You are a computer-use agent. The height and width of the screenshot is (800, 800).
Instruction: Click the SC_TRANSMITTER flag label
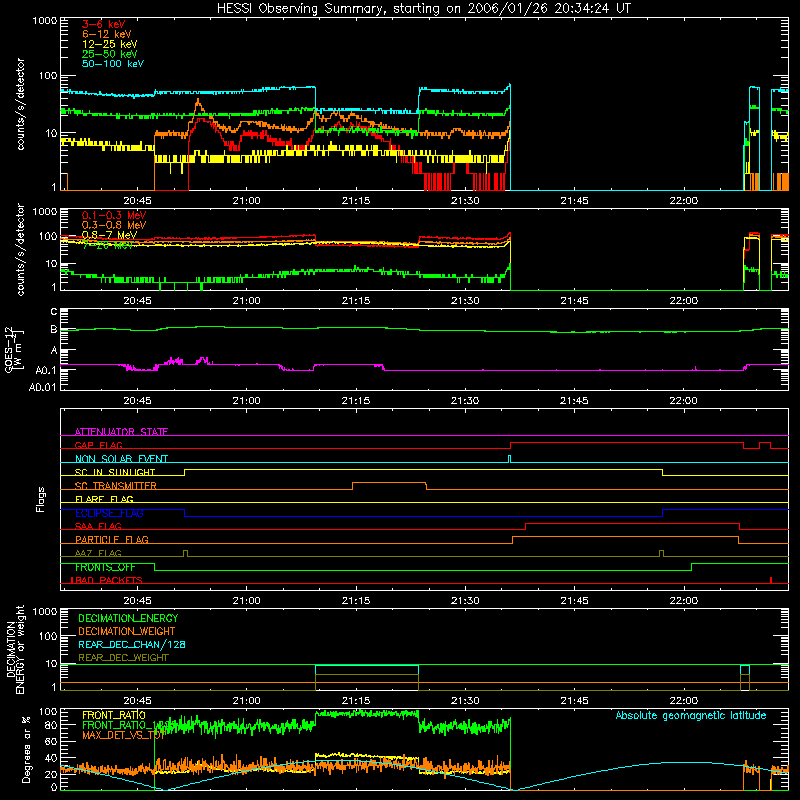click(116, 485)
